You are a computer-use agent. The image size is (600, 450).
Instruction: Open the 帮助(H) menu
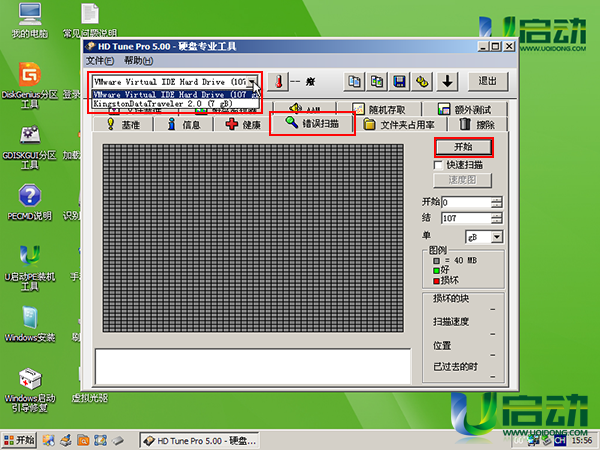(x=139, y=61)
